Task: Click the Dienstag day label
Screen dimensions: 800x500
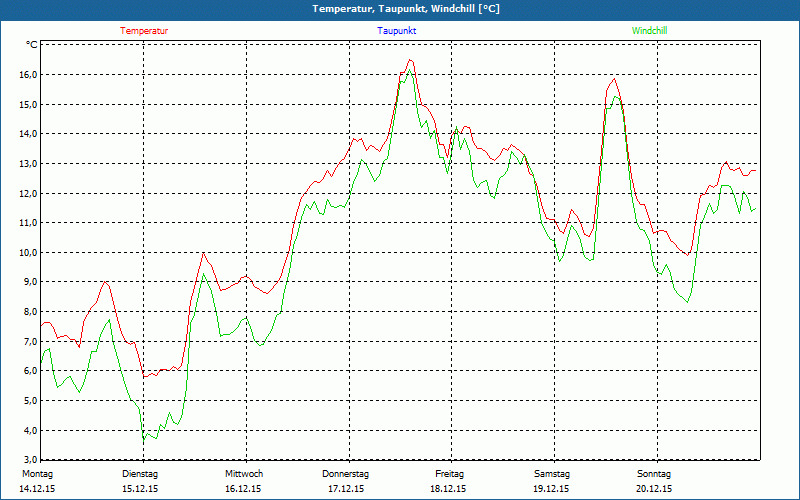Action: point(140,474)
